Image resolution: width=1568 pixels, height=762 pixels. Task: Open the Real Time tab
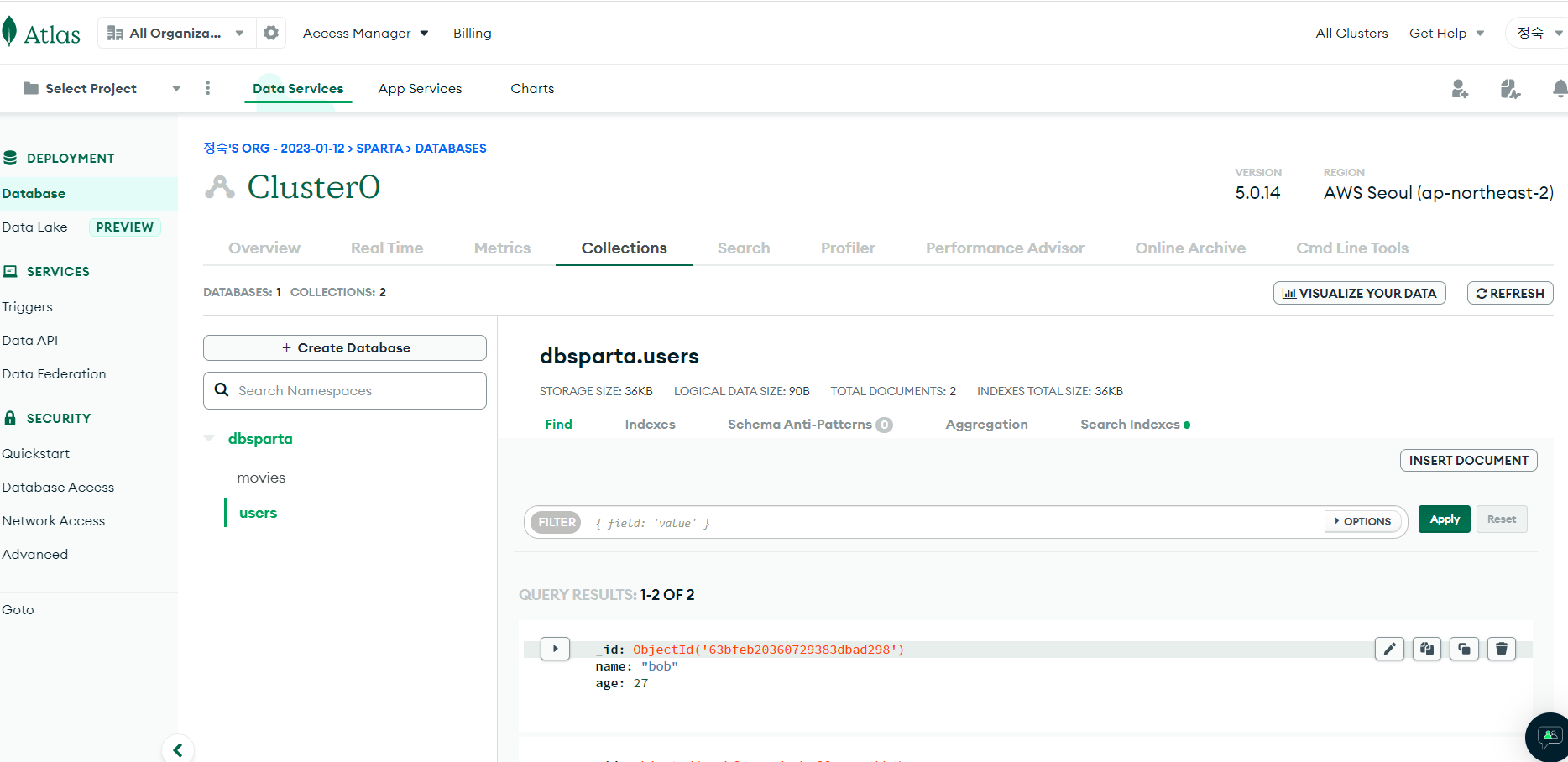387,248
